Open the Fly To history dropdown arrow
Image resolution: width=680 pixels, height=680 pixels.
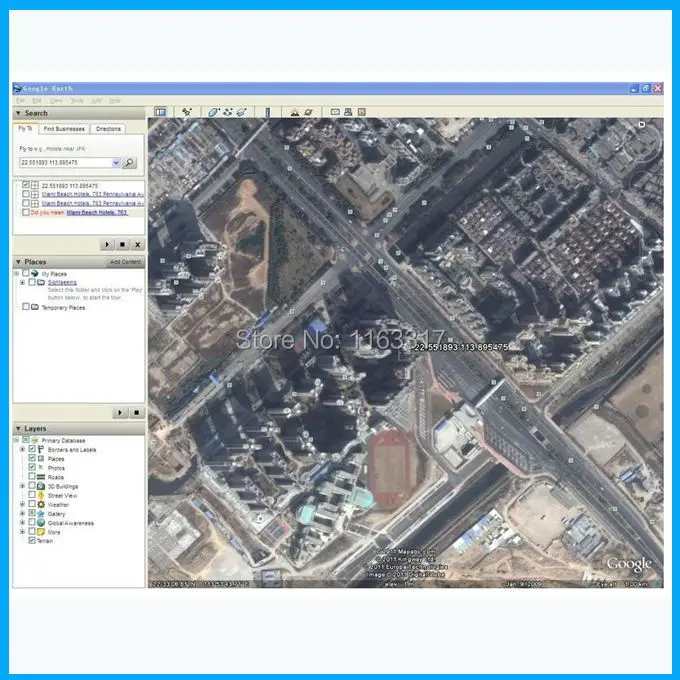pos(116,163)
